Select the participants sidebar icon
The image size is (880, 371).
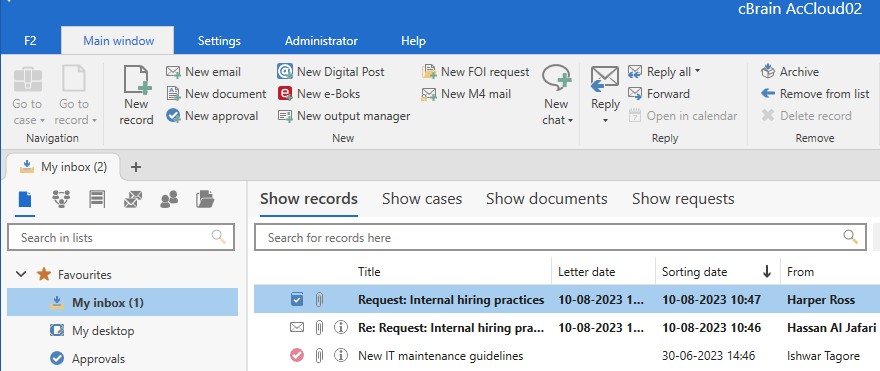coord(169,199)
